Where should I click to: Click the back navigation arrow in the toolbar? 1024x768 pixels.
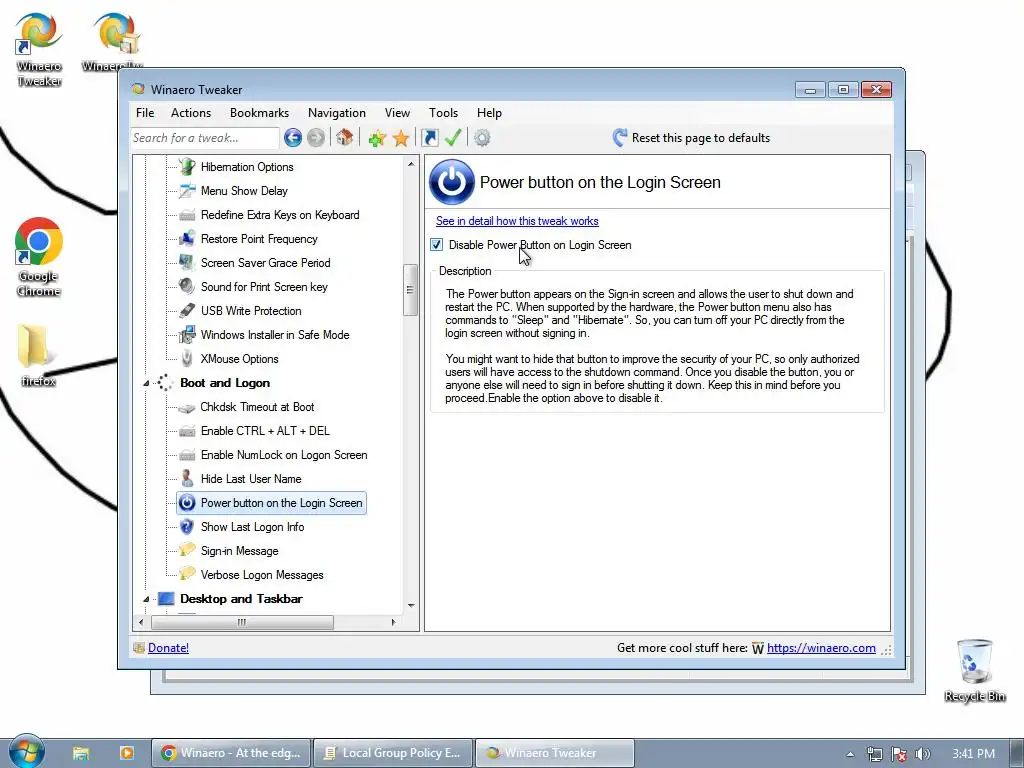pyautogui.click(x=293, y=138)
